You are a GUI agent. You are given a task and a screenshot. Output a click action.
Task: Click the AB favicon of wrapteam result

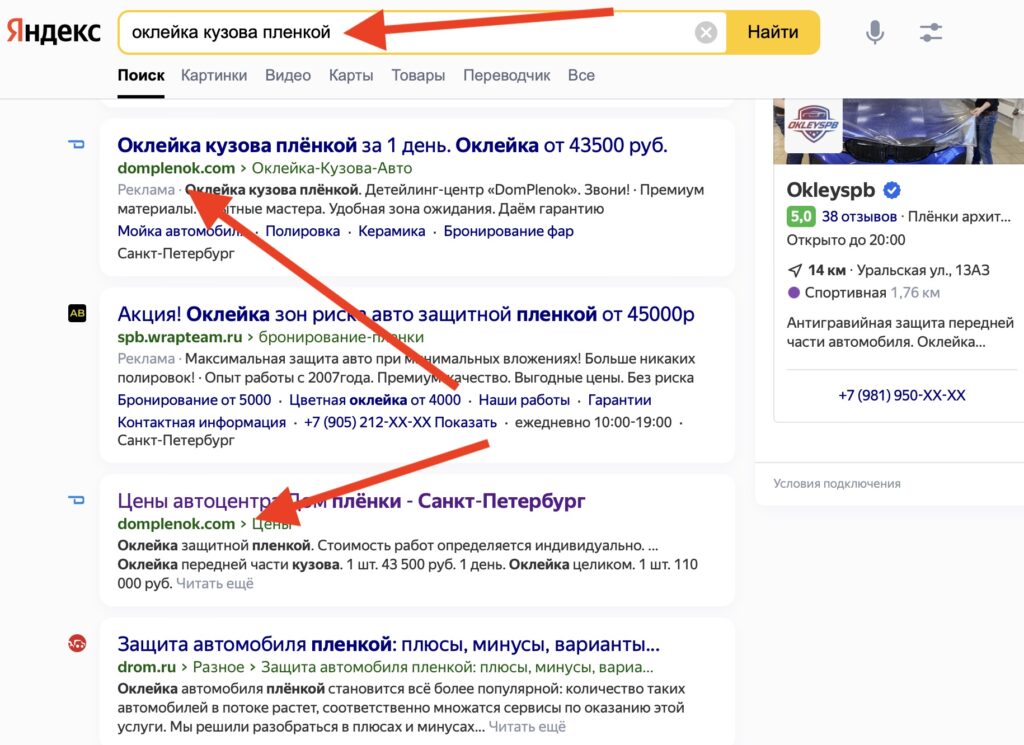point(77,313)
